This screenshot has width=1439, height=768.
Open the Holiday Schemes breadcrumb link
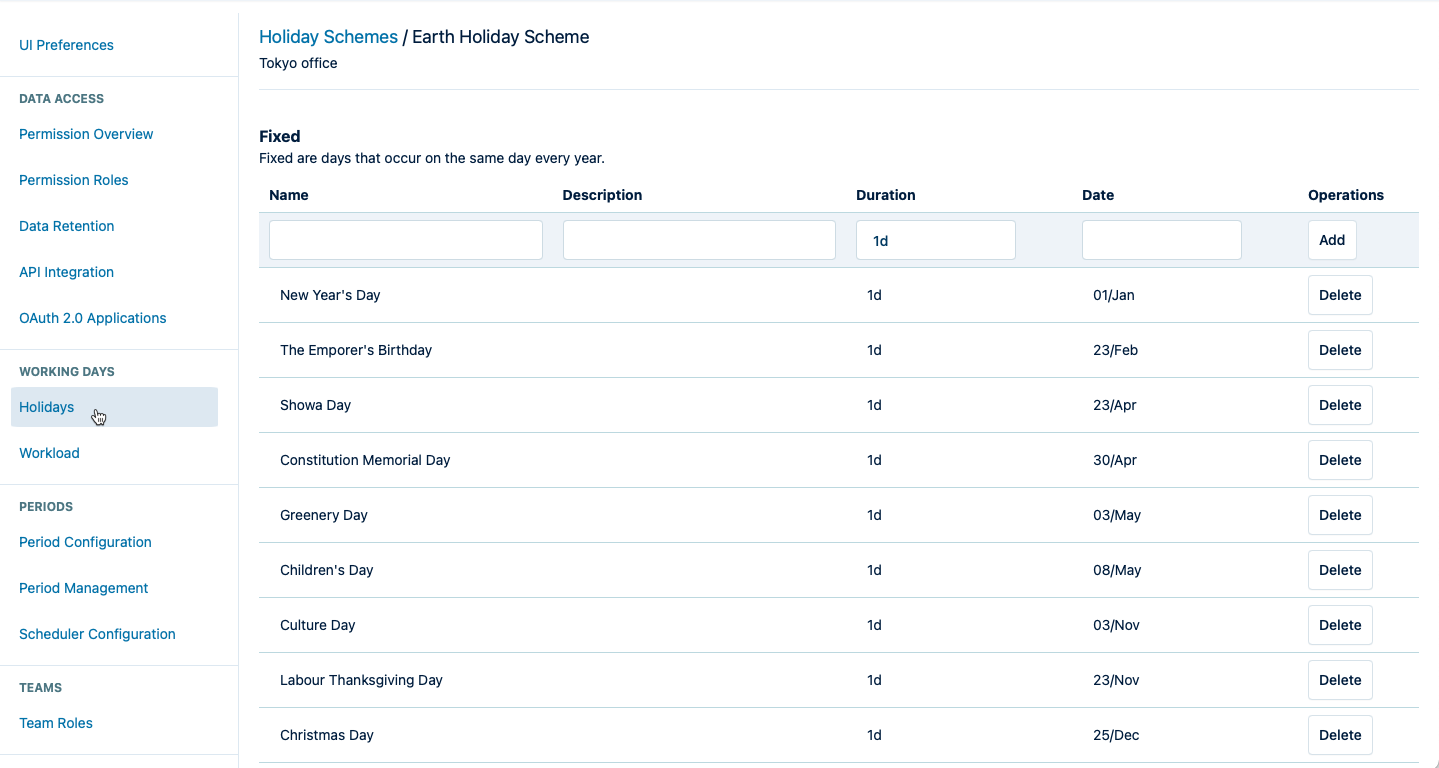click(328, 37)
